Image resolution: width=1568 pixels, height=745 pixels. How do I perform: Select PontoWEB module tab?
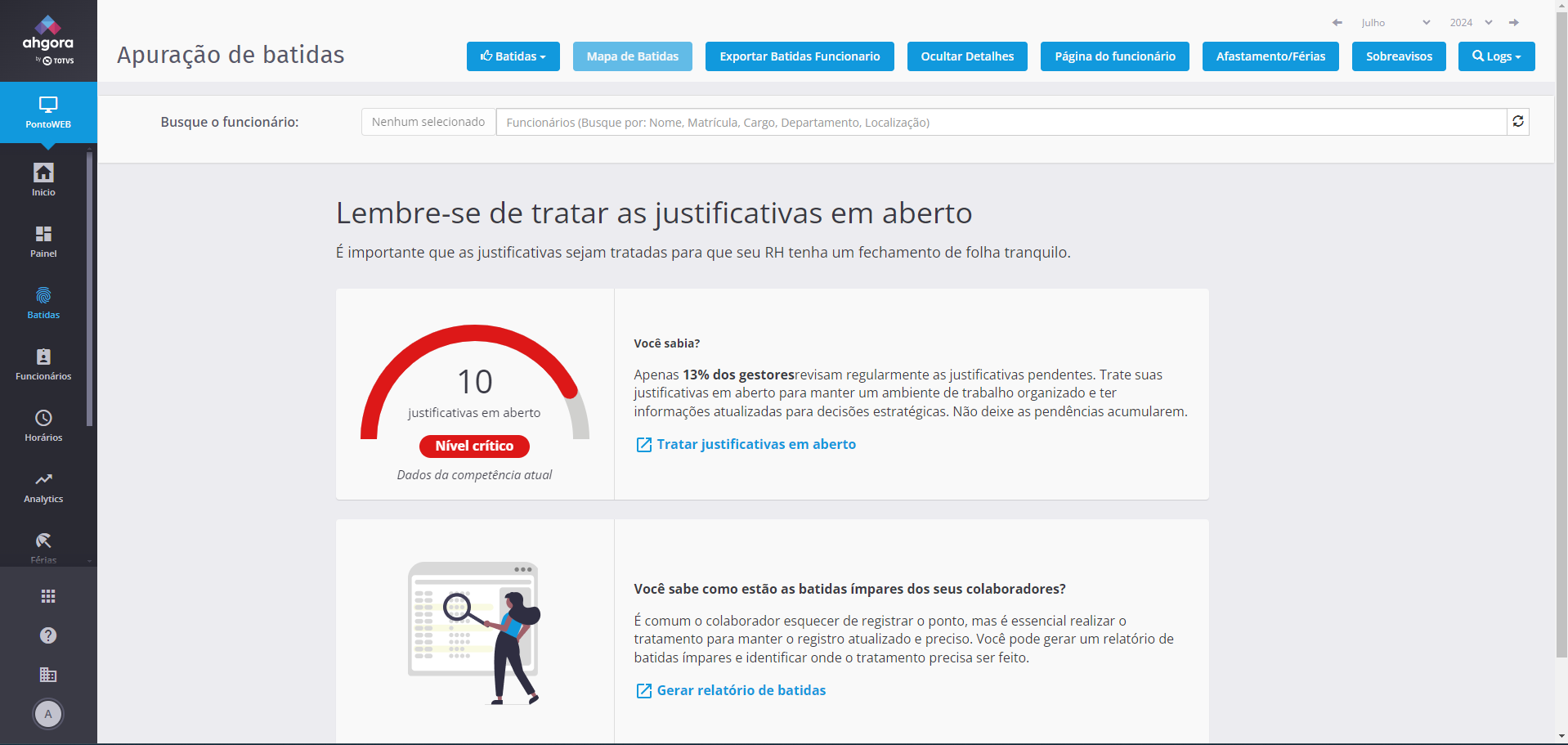click(48, 112)
